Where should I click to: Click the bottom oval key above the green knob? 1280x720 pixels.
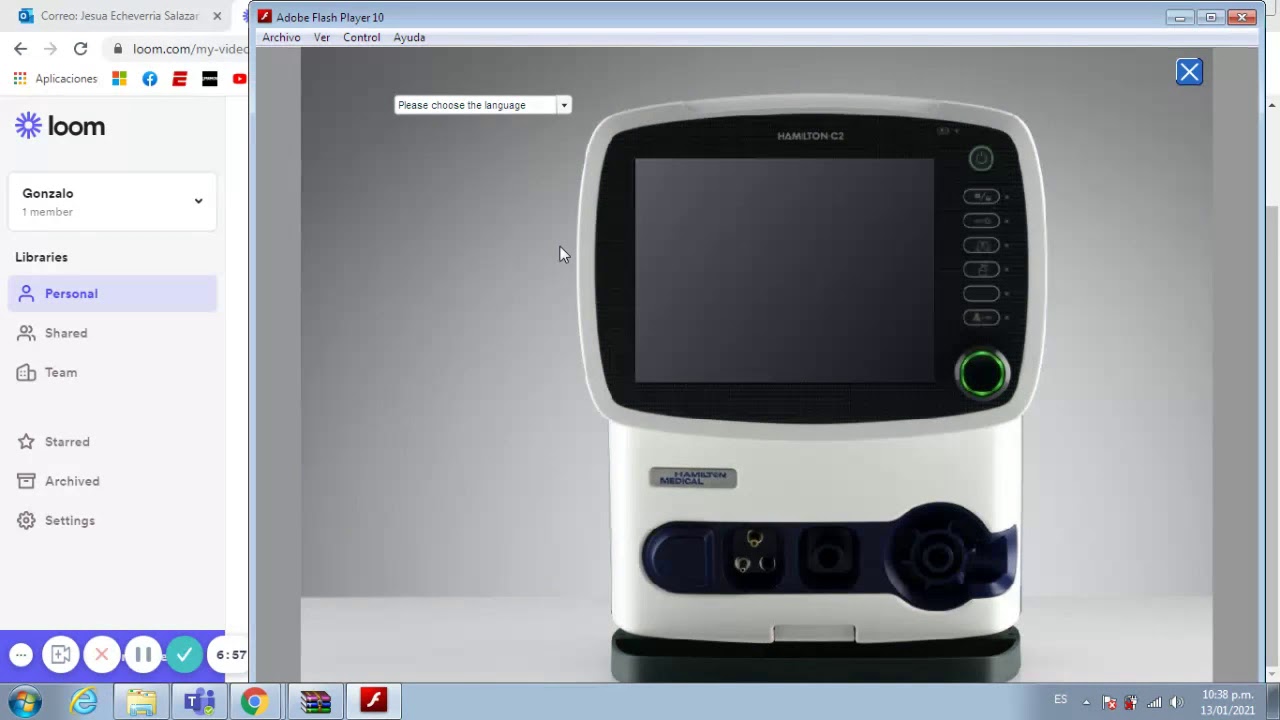point(981,317)
